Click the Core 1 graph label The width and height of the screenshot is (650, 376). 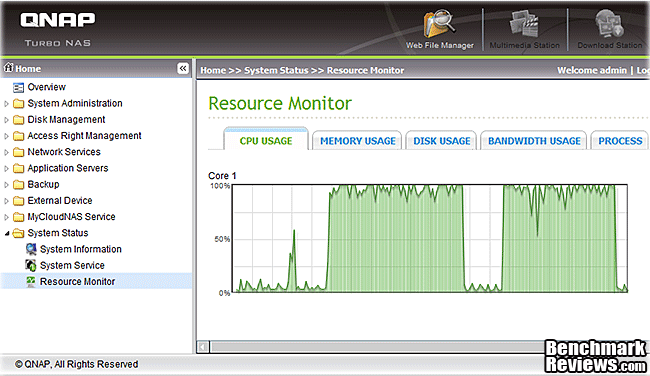pyautogui.click(x=222, y=176)
